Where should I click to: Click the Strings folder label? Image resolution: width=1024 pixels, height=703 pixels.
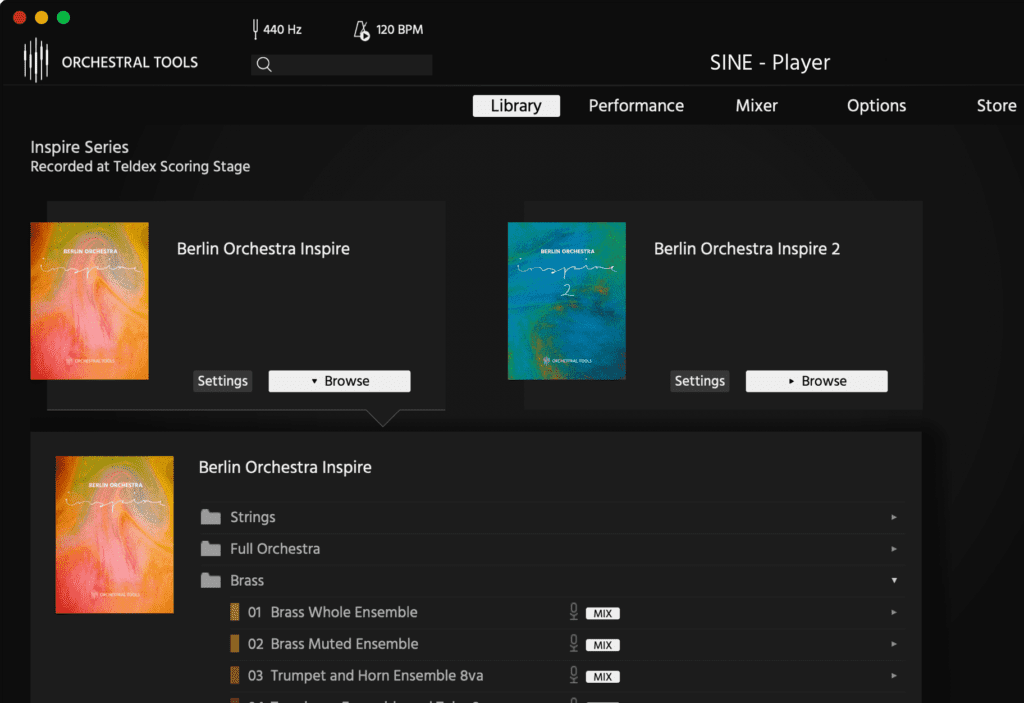[253, 517]
